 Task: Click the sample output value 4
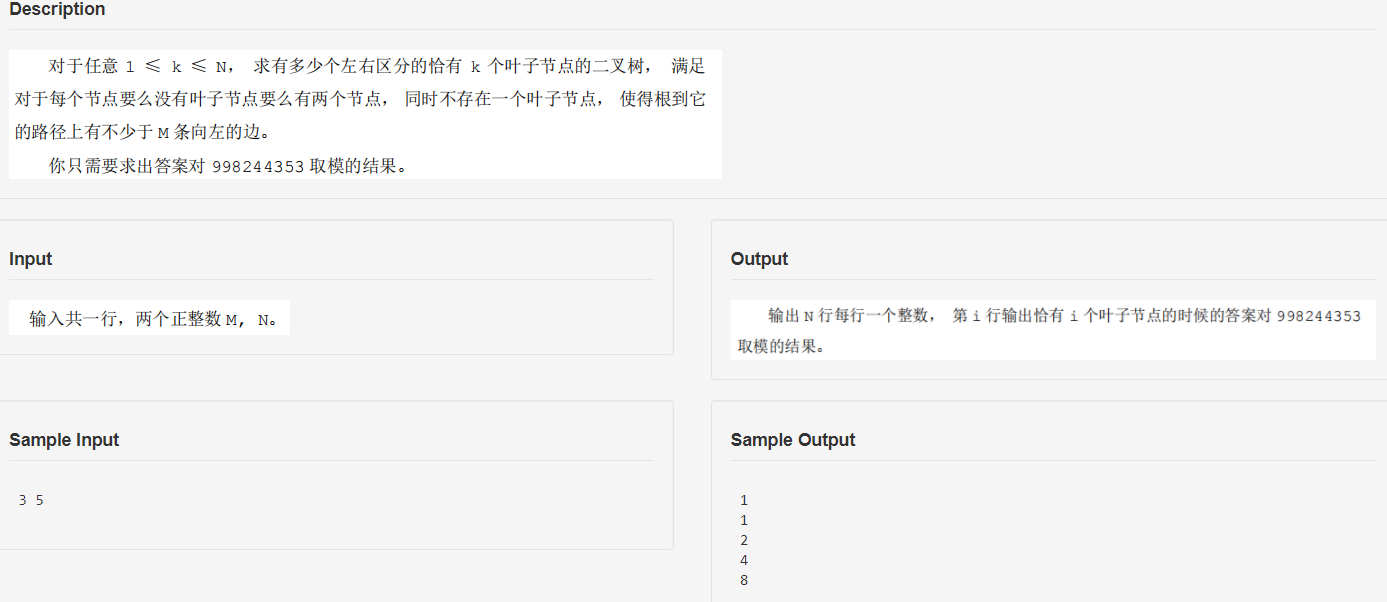pyautogui.click(x=744, y=560)
